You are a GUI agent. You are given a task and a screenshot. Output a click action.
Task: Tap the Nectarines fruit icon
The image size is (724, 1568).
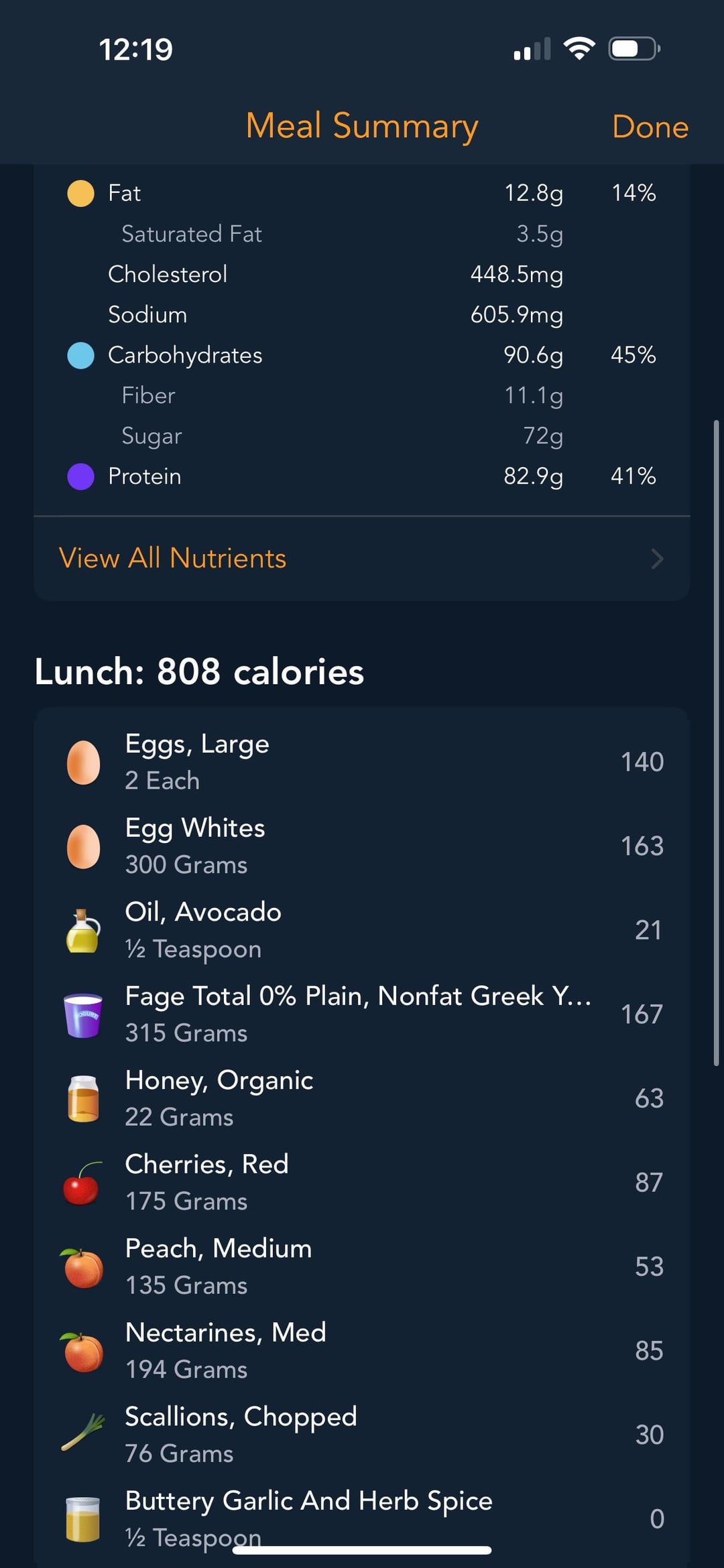(83, 1351)
